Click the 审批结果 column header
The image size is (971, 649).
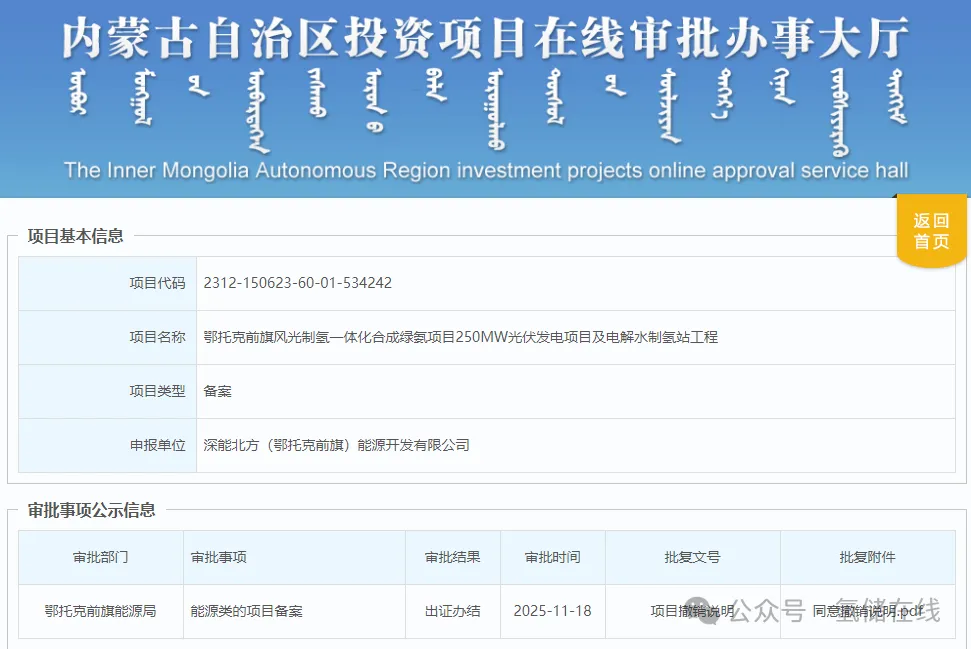pyautogui.click(x=452, y=557)
